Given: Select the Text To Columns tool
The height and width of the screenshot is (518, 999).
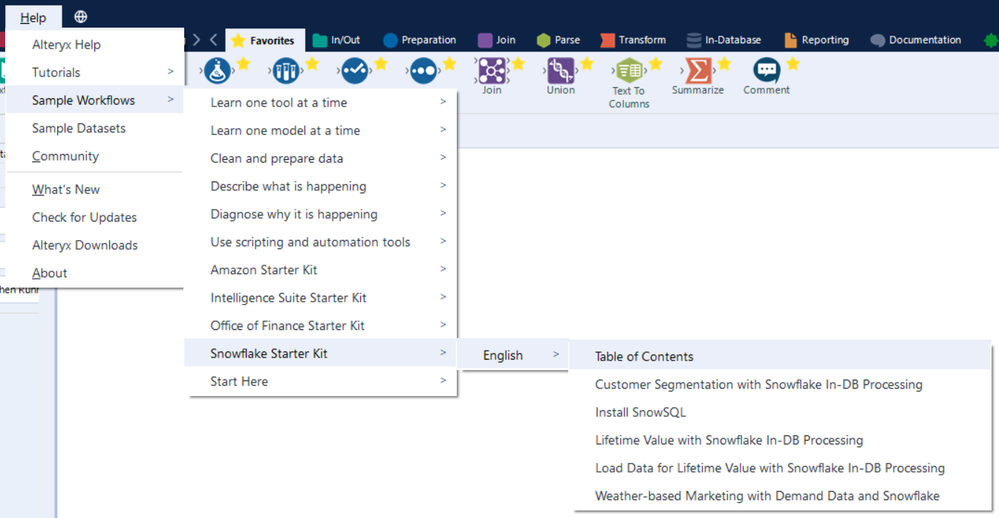Looking at the screenshot, I should pos(629,83).
